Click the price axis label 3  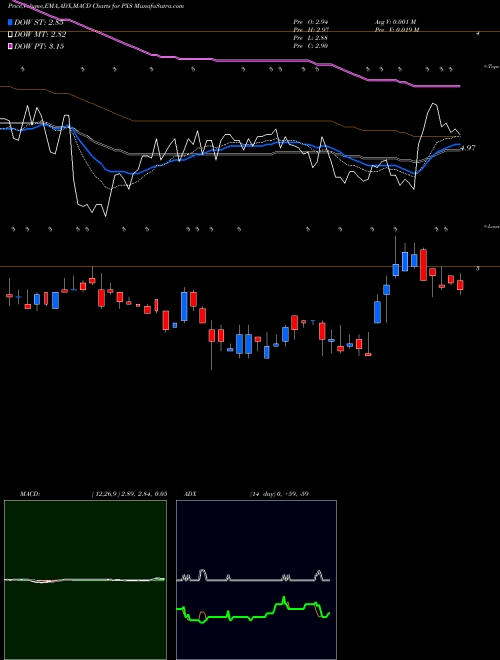point(477,268)
